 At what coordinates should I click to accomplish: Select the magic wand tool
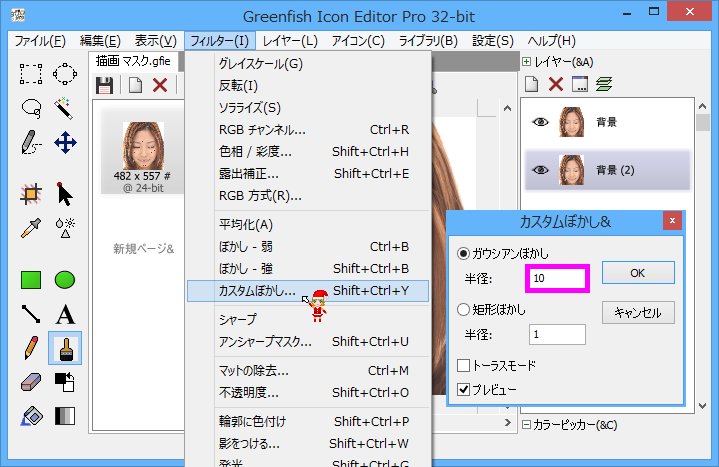coord(65,108)
